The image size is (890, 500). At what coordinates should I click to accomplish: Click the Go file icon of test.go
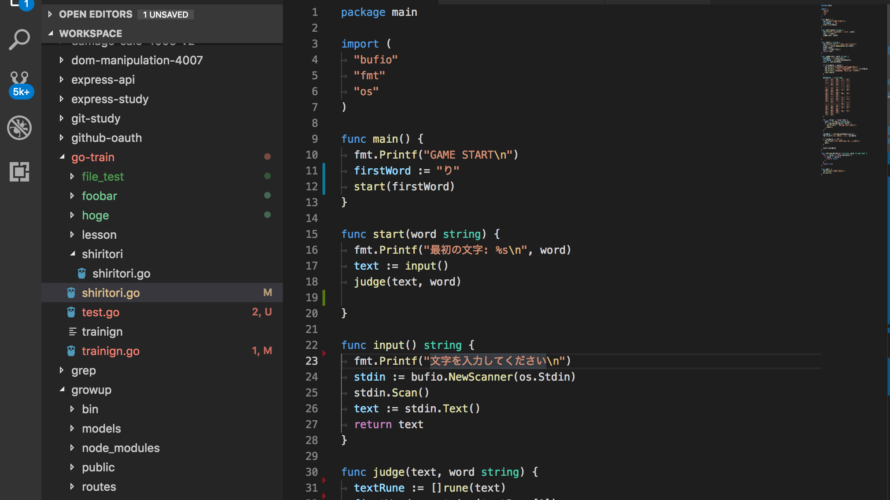[71, 312]
